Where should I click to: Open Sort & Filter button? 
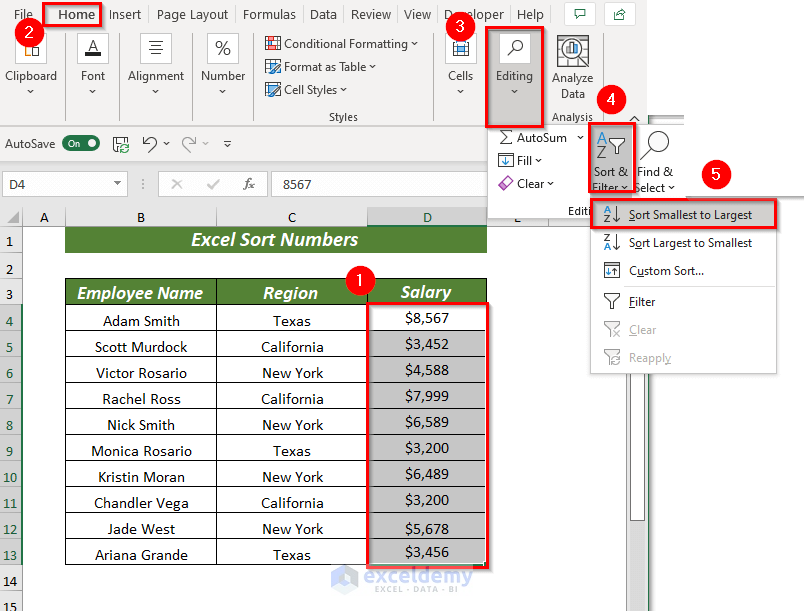(611, 159)
